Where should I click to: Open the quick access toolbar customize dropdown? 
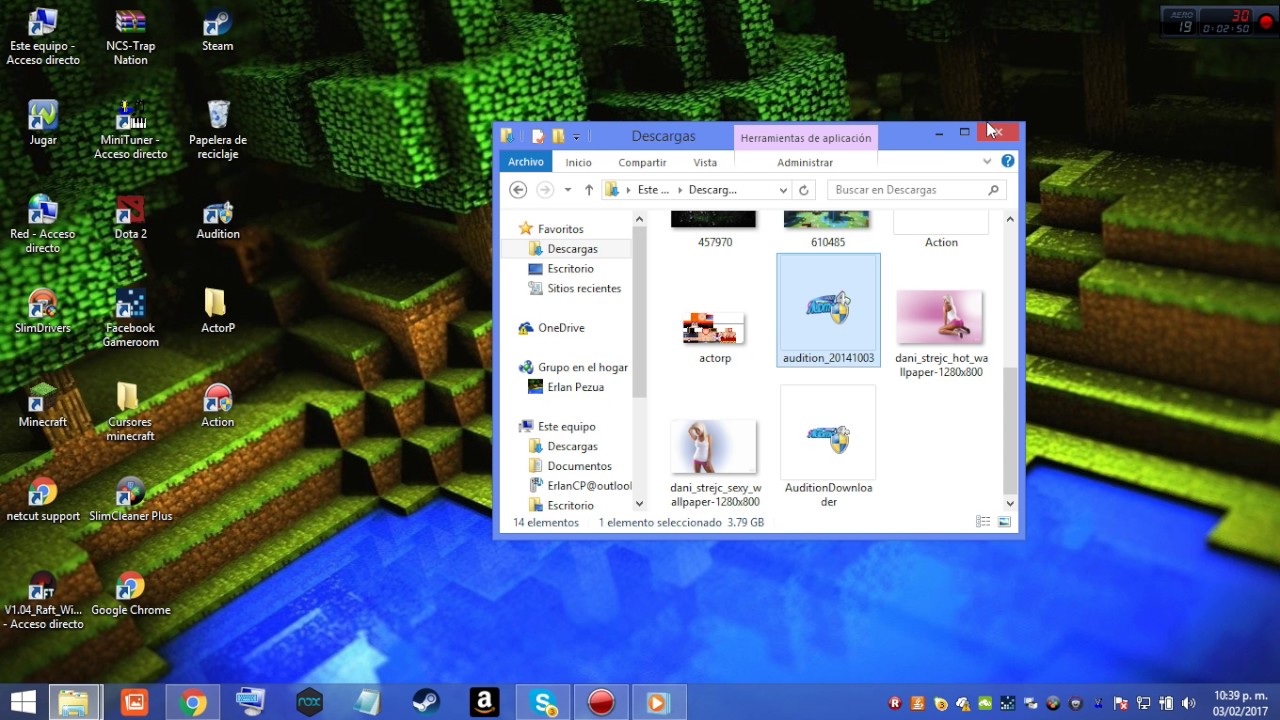576,137
